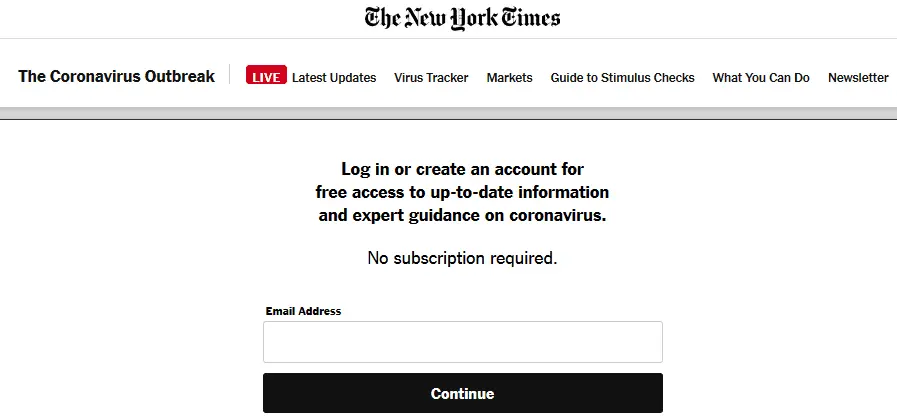Click the word 'Times' in the masthead
Screen dimensions: 897x417
[x=530, y=18]
